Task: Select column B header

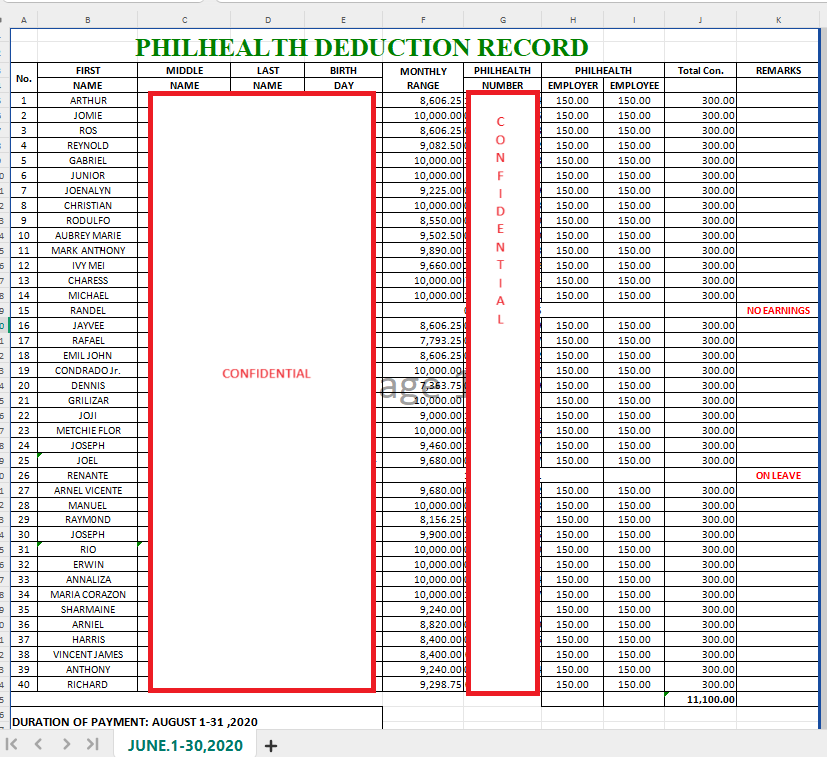Action: [88, 20]
